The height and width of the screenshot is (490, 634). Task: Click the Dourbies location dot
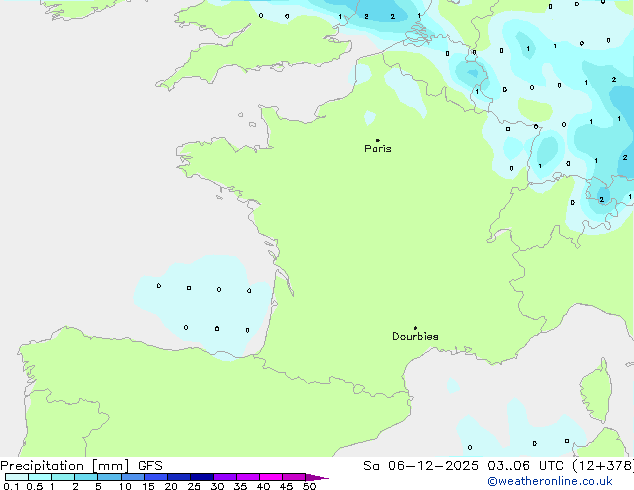pos(415,328)
